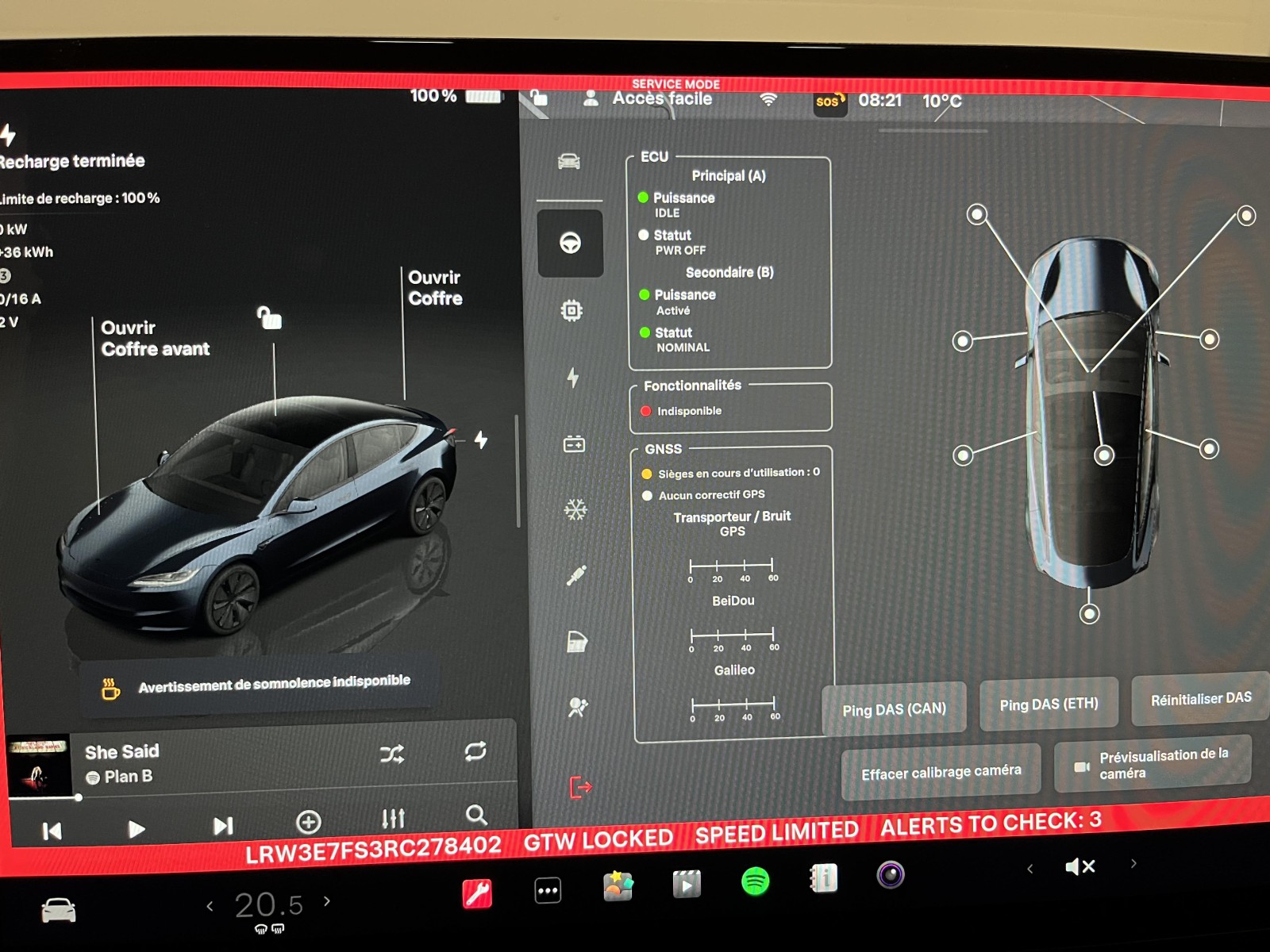Click the add to library plus icon
The width and height of the screenshot is (1270, 952).
click(x=308, y=822)
